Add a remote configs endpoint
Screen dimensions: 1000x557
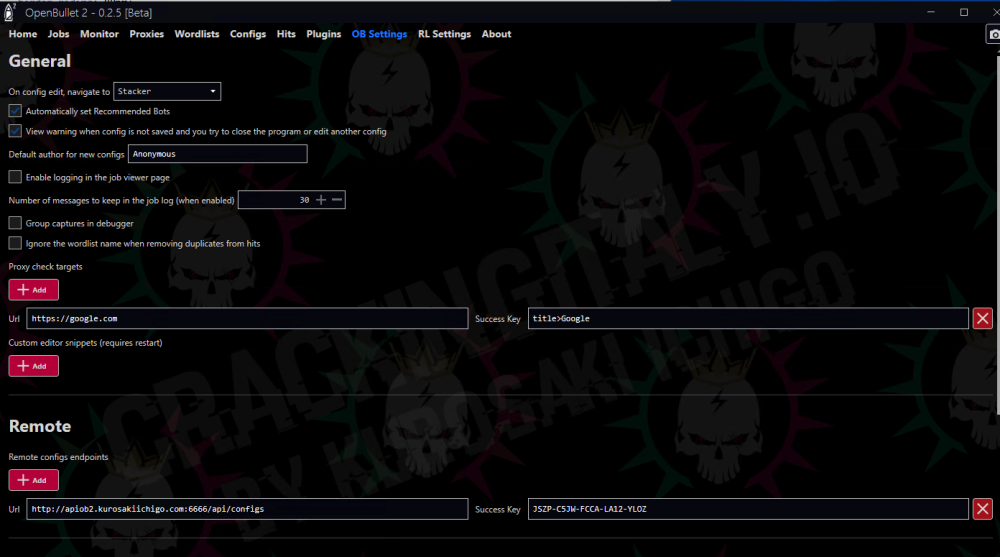(33, 480)
